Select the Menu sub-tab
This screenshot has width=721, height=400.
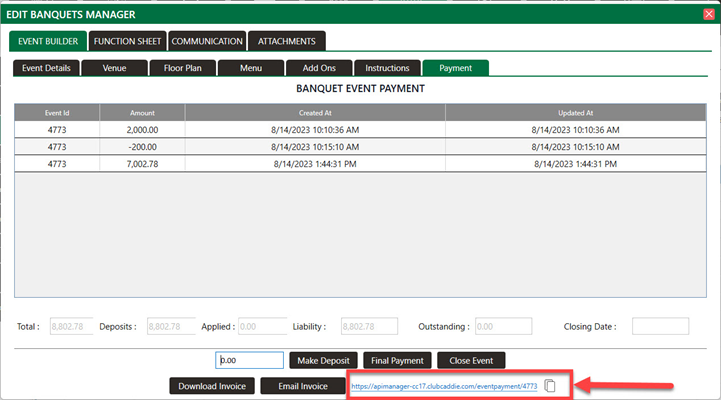[251, 68]
